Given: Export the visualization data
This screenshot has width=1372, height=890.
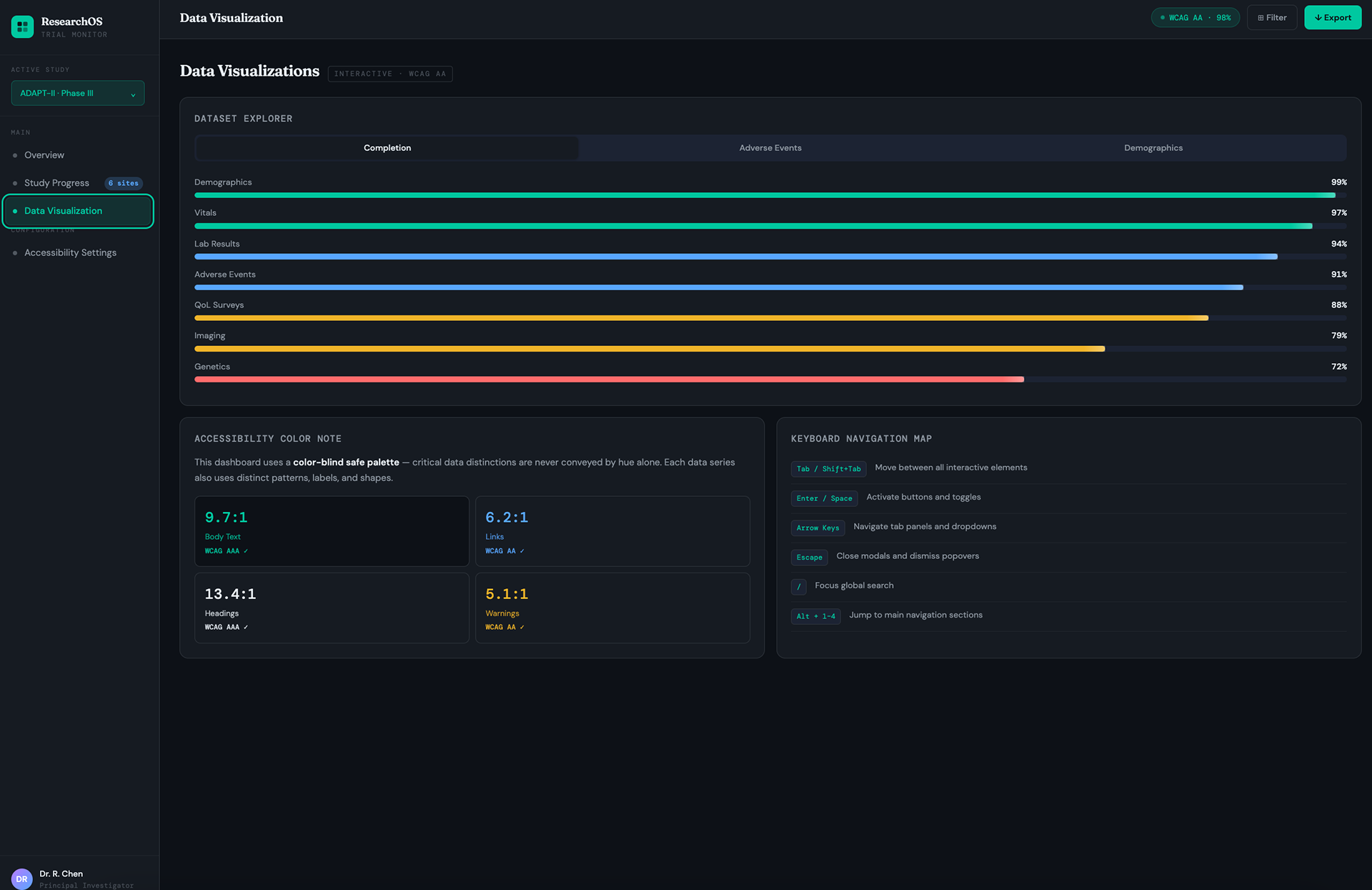Looking at the screenshot, I should coord(1332,18).
